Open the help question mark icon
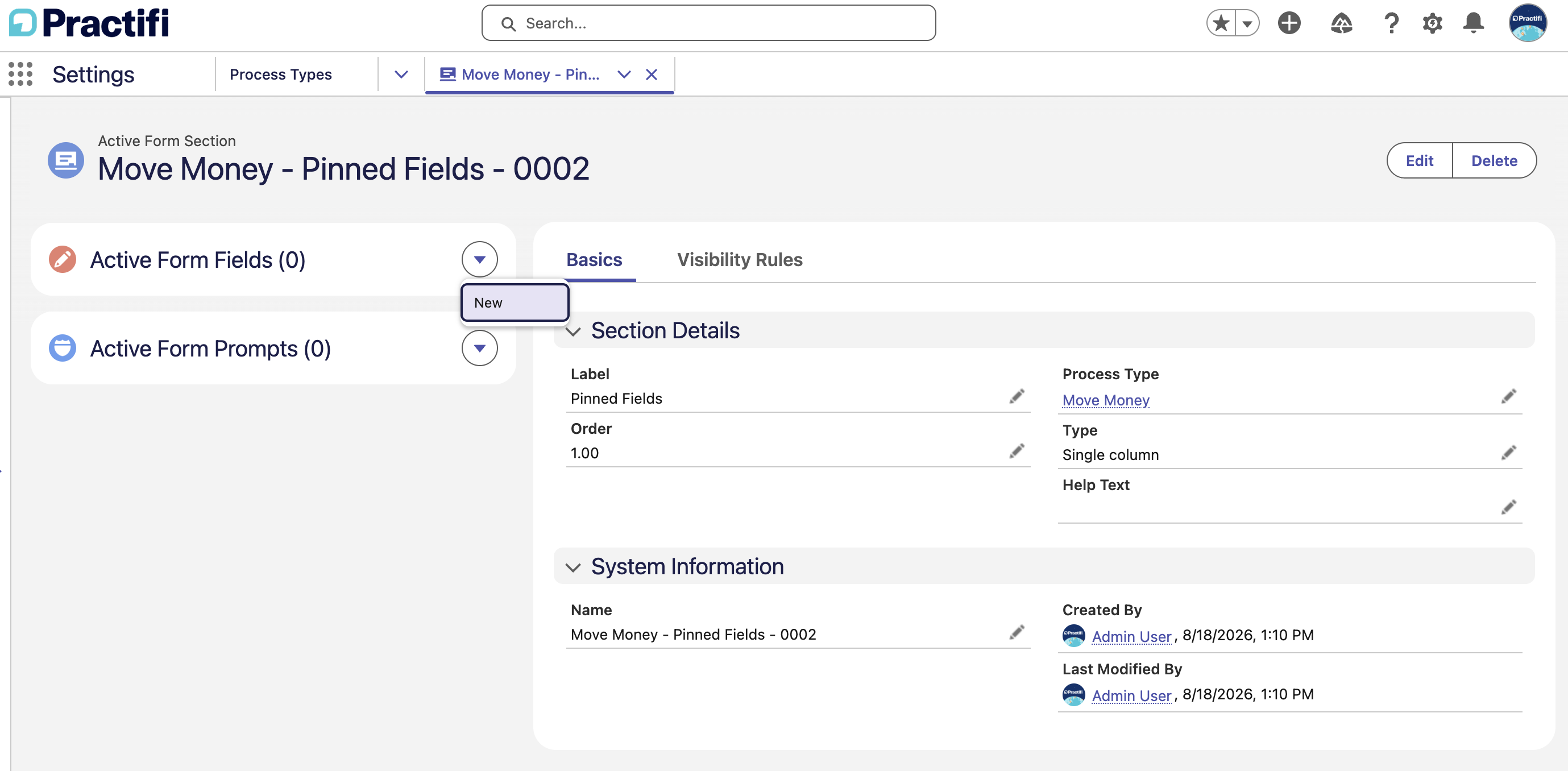 1391,24
